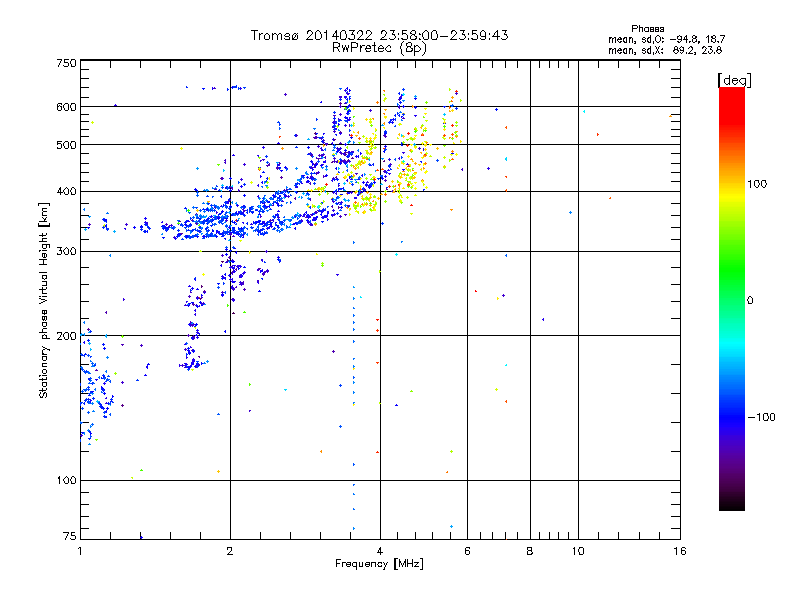Image resolution: width=800 pixels, height=600 pixels.
Task: Click the 'RwPretec (8p)' subtitle
Action: [x=379, y=48]
